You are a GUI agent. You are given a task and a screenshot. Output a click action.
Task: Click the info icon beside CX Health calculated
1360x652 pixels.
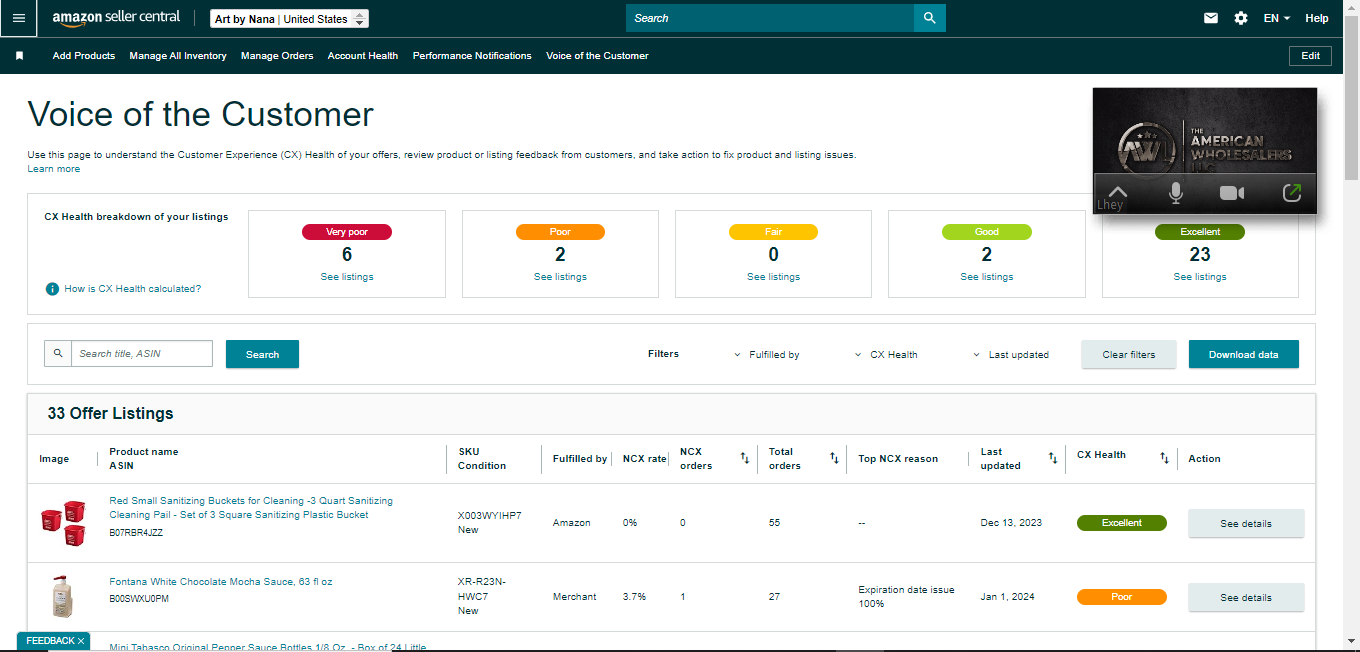pos(52,289)
